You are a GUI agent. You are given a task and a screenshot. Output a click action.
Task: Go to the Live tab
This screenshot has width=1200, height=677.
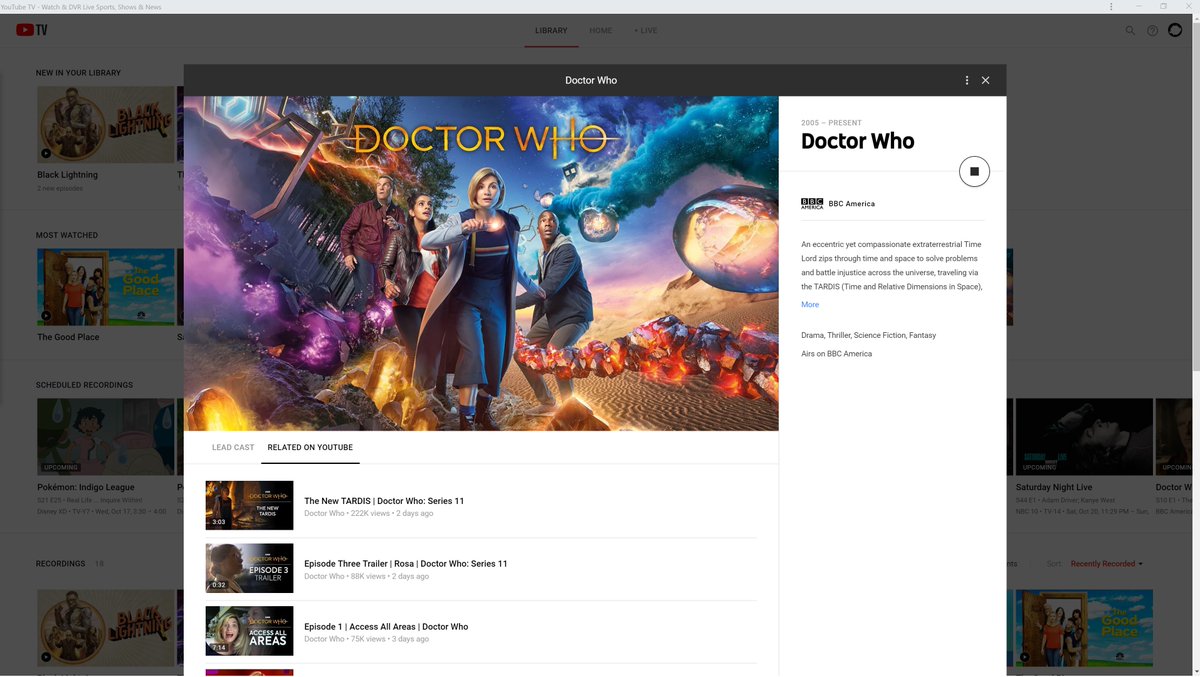coord(646,31)
